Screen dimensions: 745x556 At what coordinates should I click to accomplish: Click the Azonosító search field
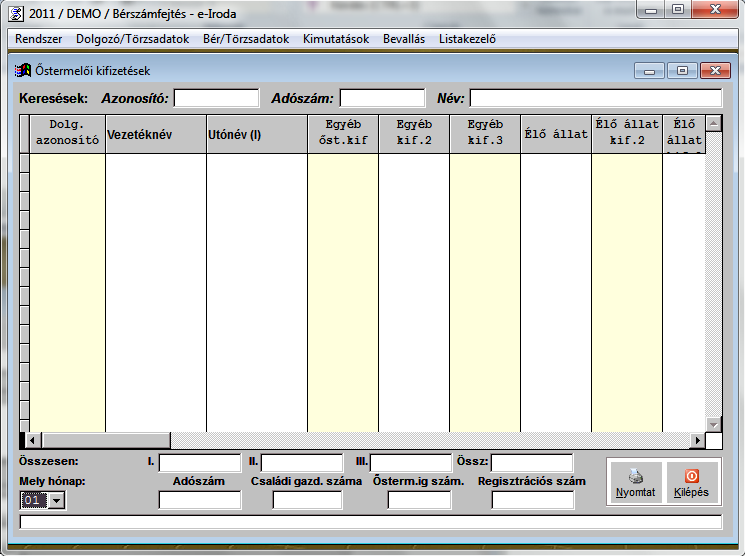[x=216, y=98]
